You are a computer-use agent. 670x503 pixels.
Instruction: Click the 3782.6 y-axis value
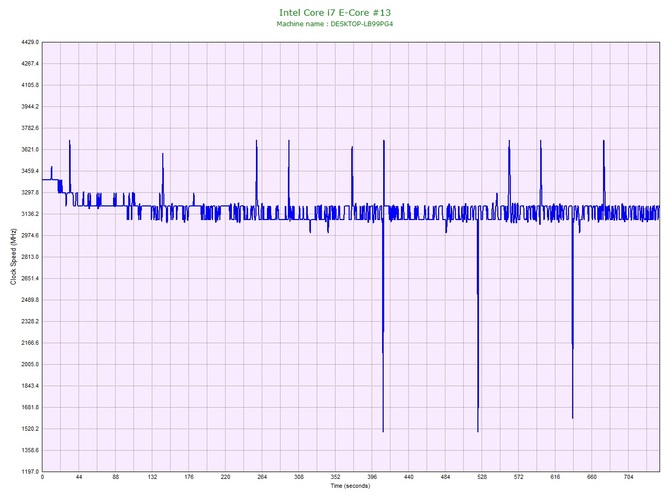[30, 128]
